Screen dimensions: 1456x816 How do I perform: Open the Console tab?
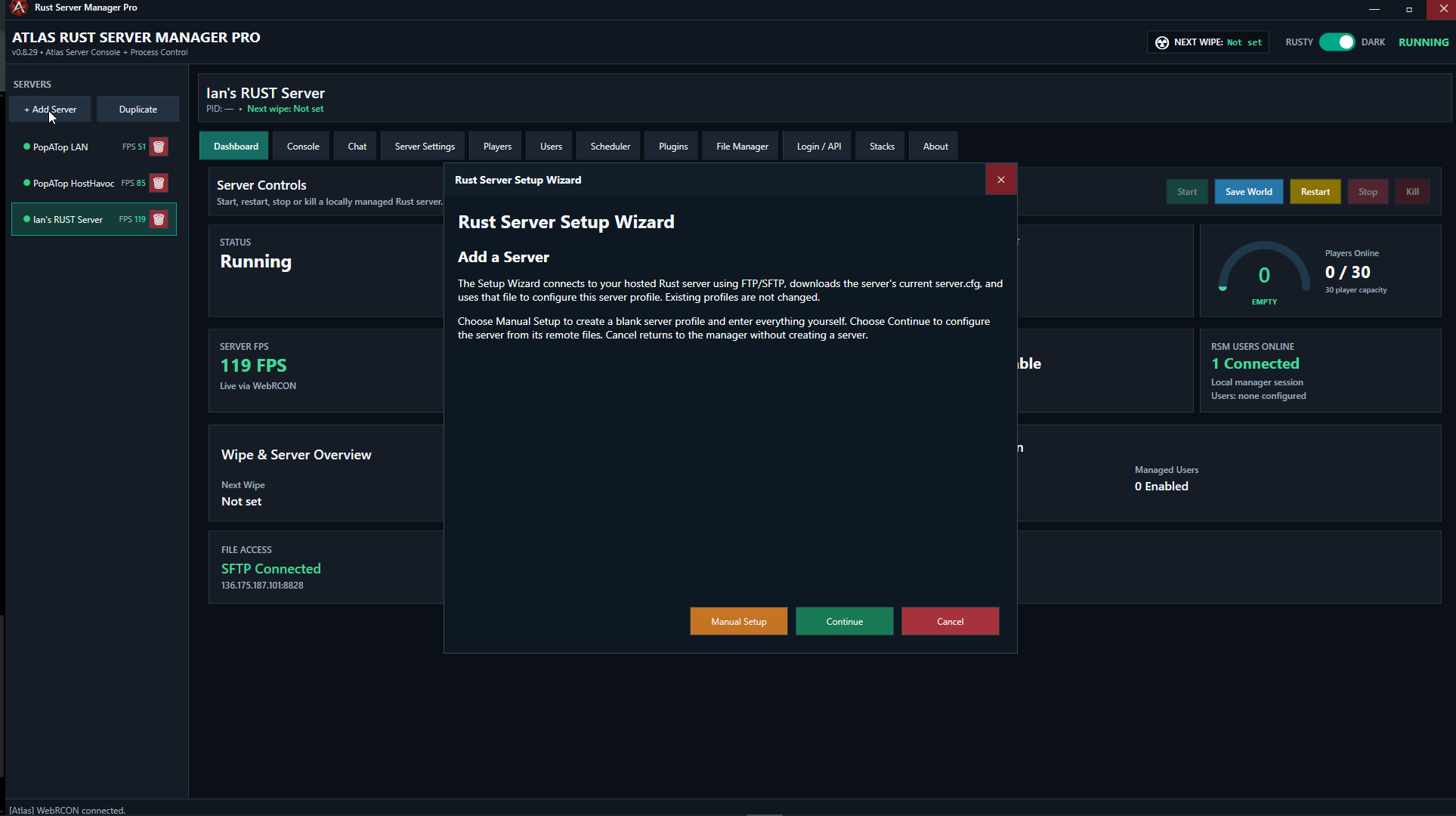303,147
